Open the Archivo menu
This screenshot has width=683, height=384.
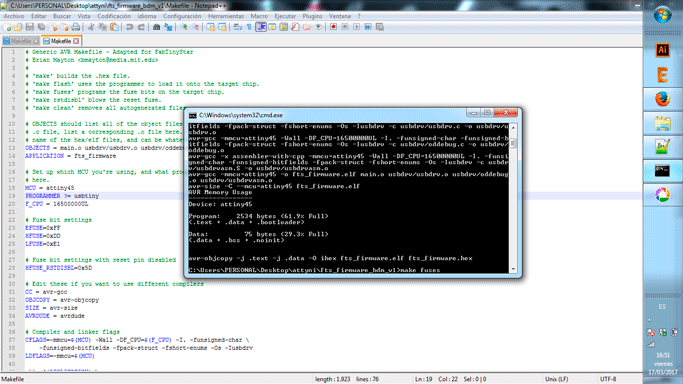14,16
